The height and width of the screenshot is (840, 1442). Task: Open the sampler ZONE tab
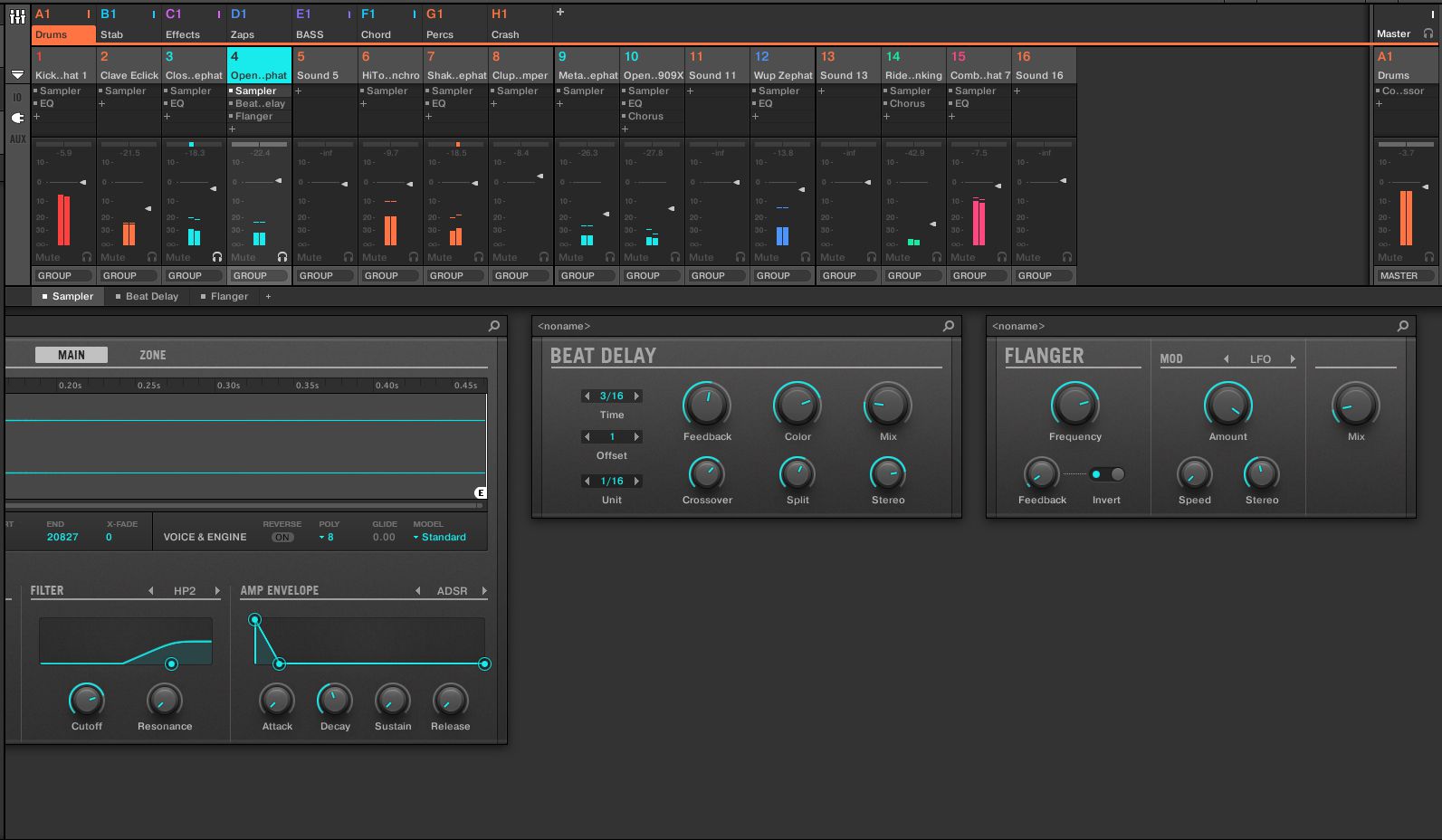153,355
